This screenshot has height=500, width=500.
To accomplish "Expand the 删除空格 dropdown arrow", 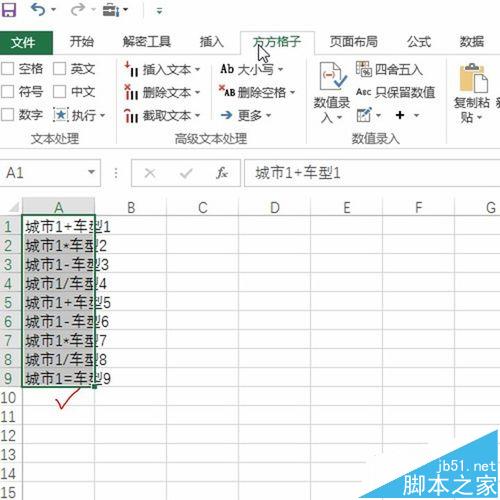I will point(292,92).
